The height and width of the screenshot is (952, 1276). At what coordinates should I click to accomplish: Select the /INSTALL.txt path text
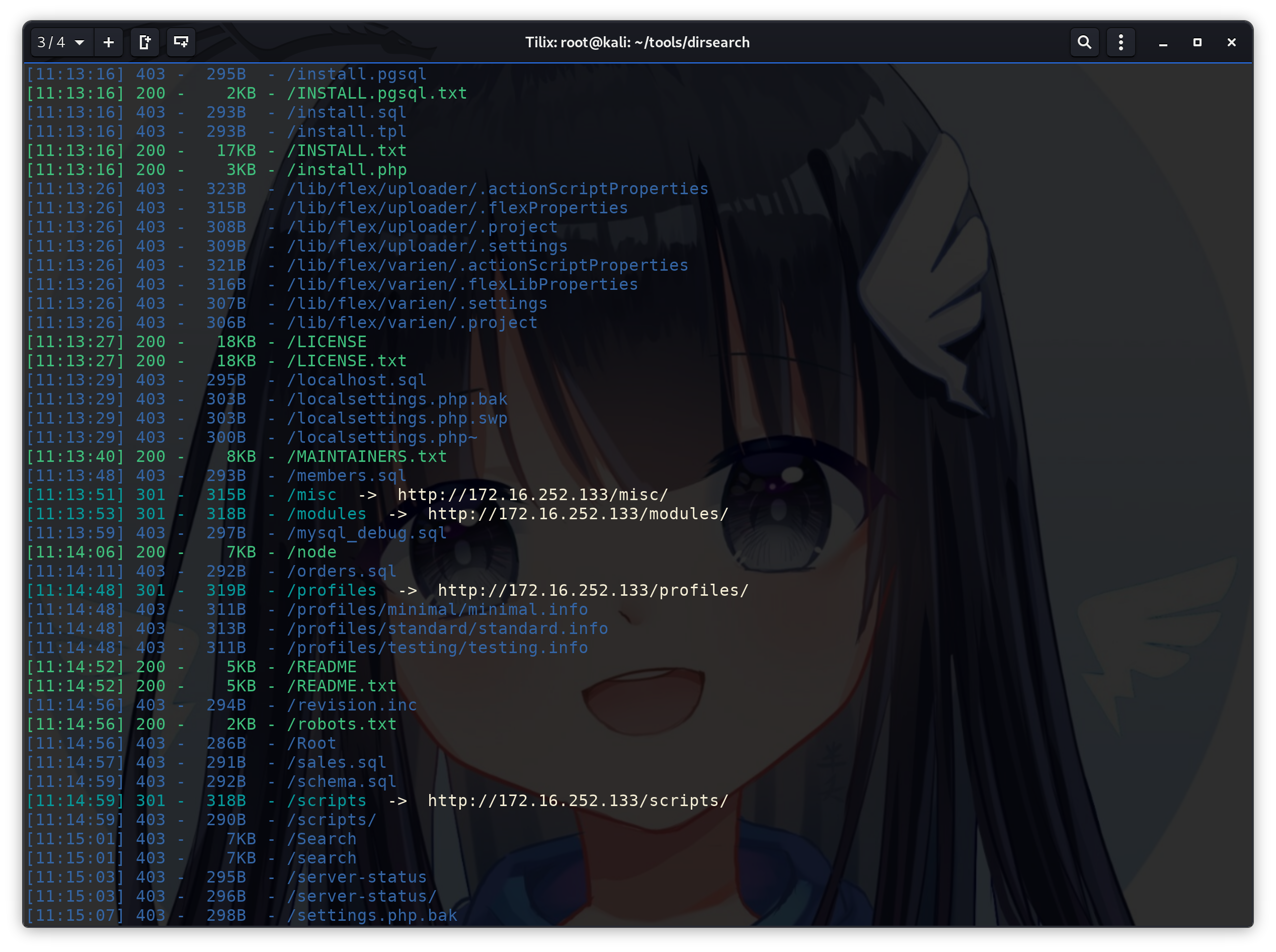pyautogui.click(x=346, y=150)
